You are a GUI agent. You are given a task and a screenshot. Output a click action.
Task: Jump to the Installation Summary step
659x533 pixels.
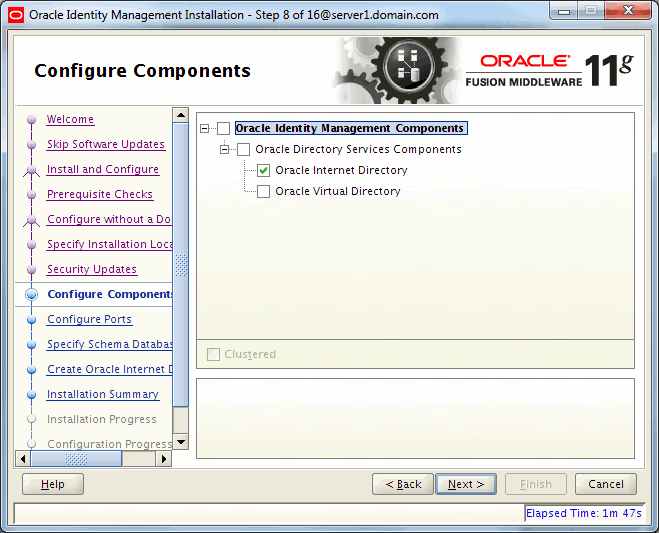point(103,394)
